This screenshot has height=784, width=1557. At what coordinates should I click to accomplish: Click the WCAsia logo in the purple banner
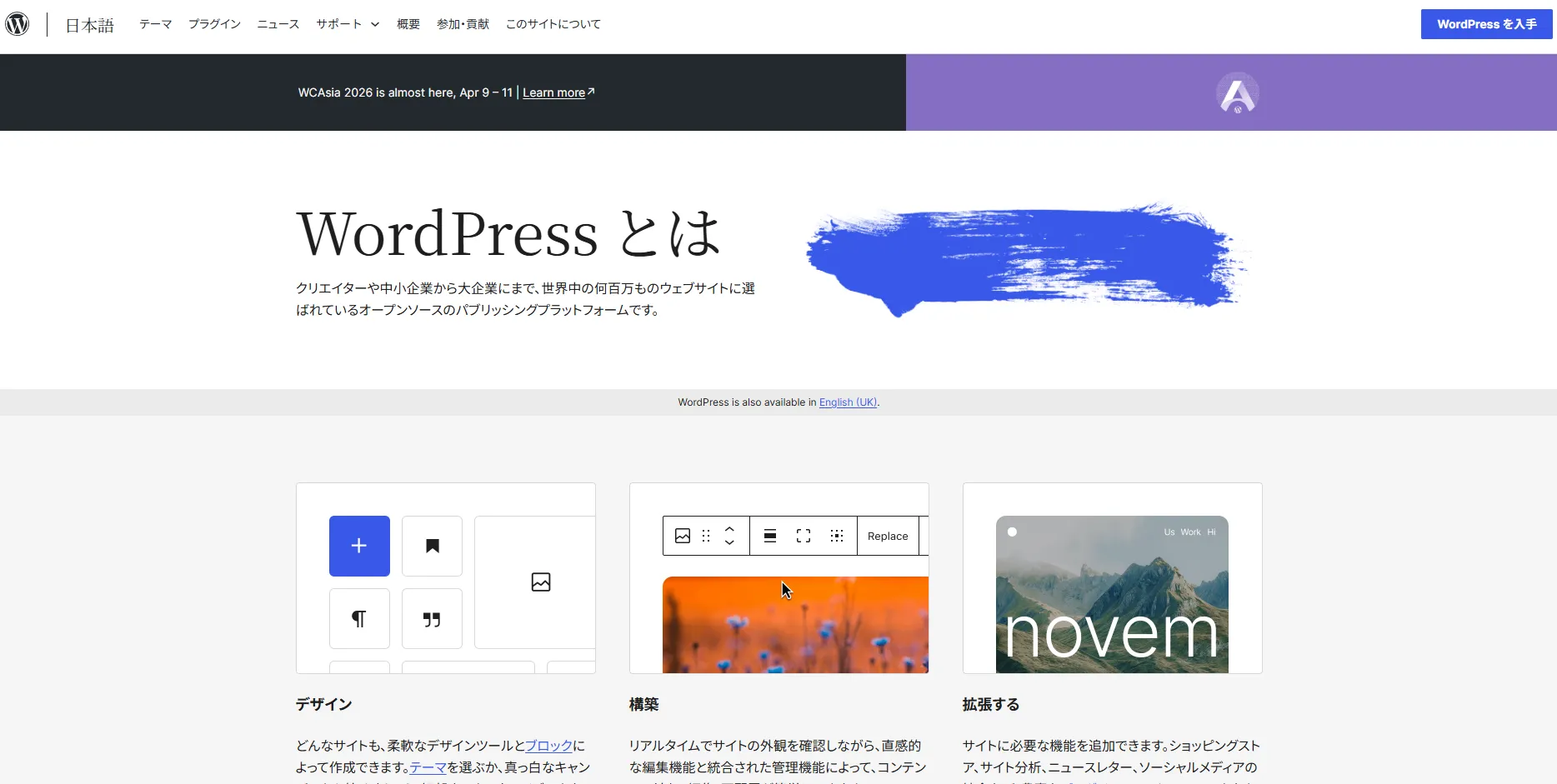coord(1237,92)
